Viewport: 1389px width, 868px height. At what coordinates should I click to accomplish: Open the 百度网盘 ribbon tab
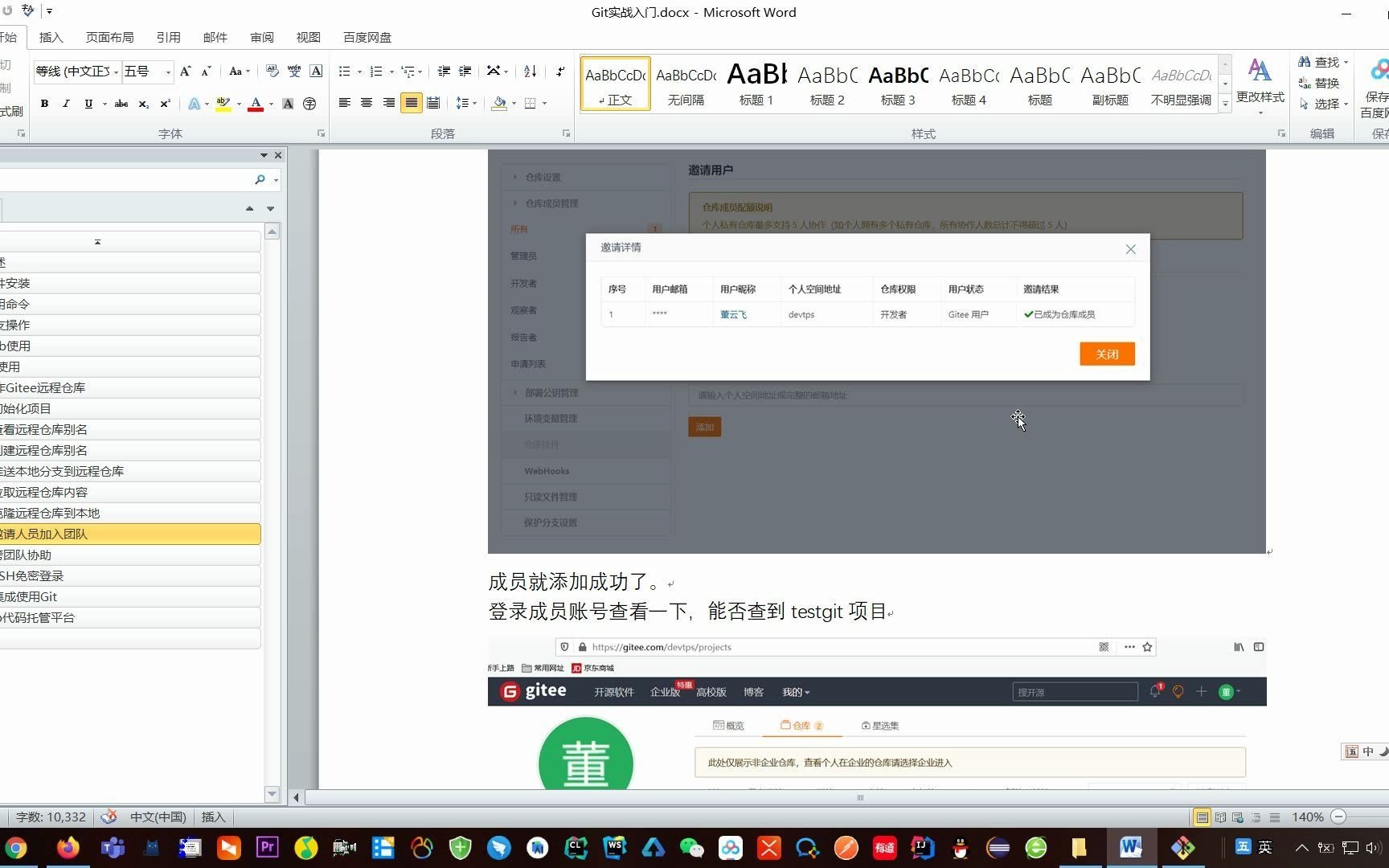[x=367, y=37]
